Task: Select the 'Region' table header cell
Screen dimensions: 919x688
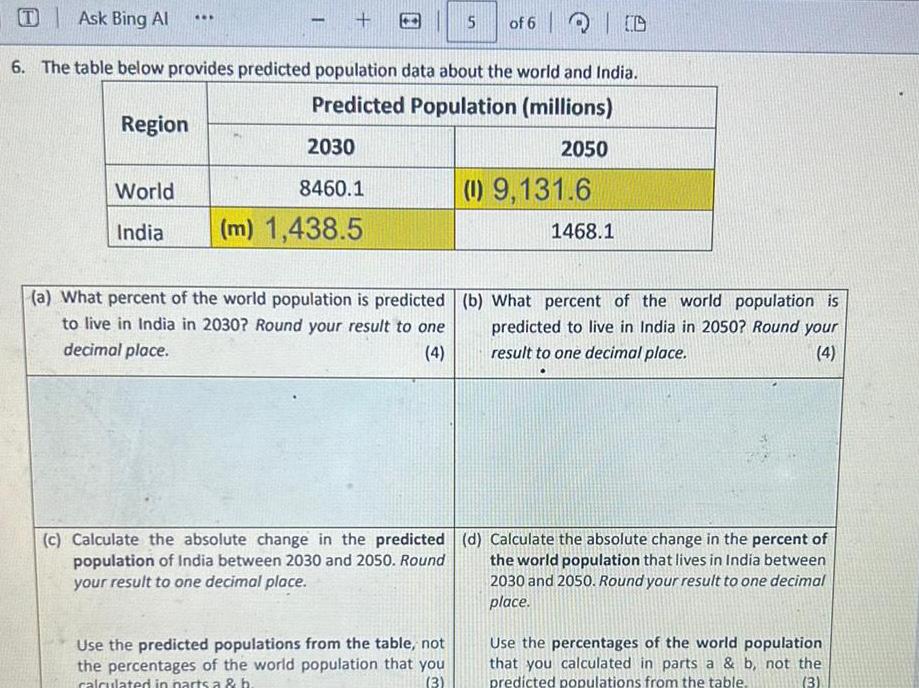Action: point(155,124)
